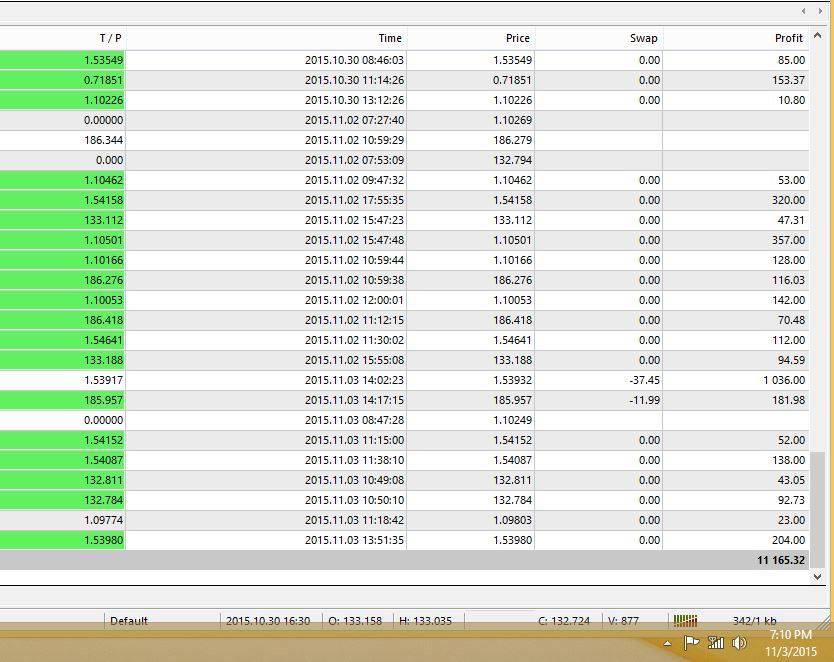Image resolution: width=834 pixels, height=662 pixels.
Task: Select the time cell 2015.11.02 11:30:02
Action: (x=354, y=340)
